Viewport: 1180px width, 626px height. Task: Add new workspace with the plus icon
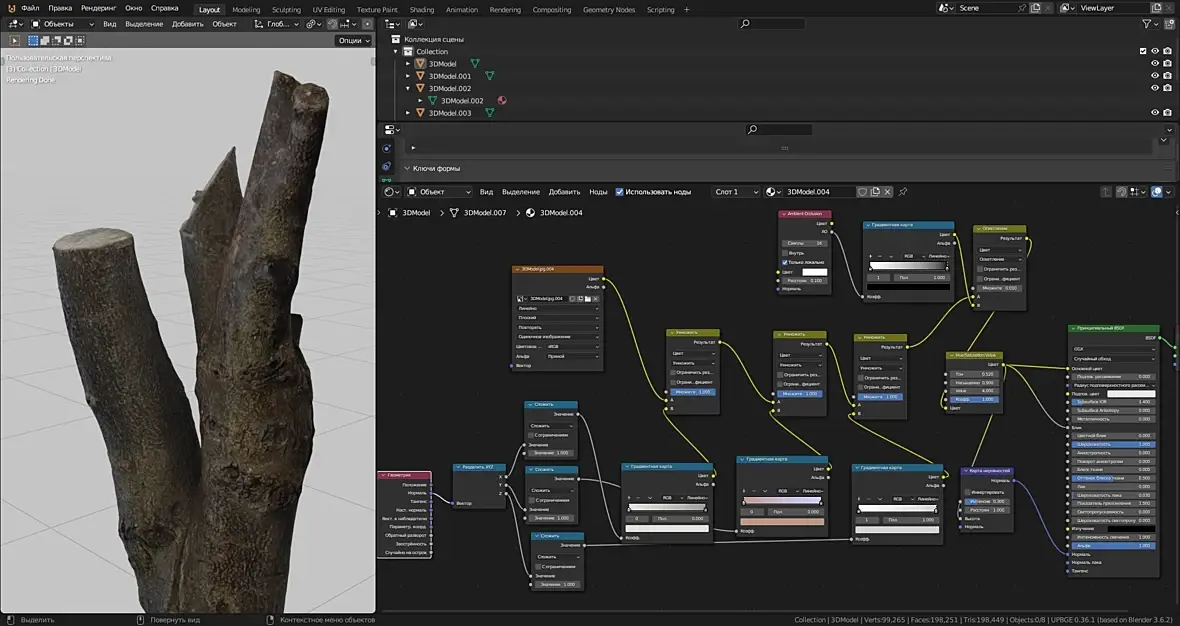coord(687,9)
